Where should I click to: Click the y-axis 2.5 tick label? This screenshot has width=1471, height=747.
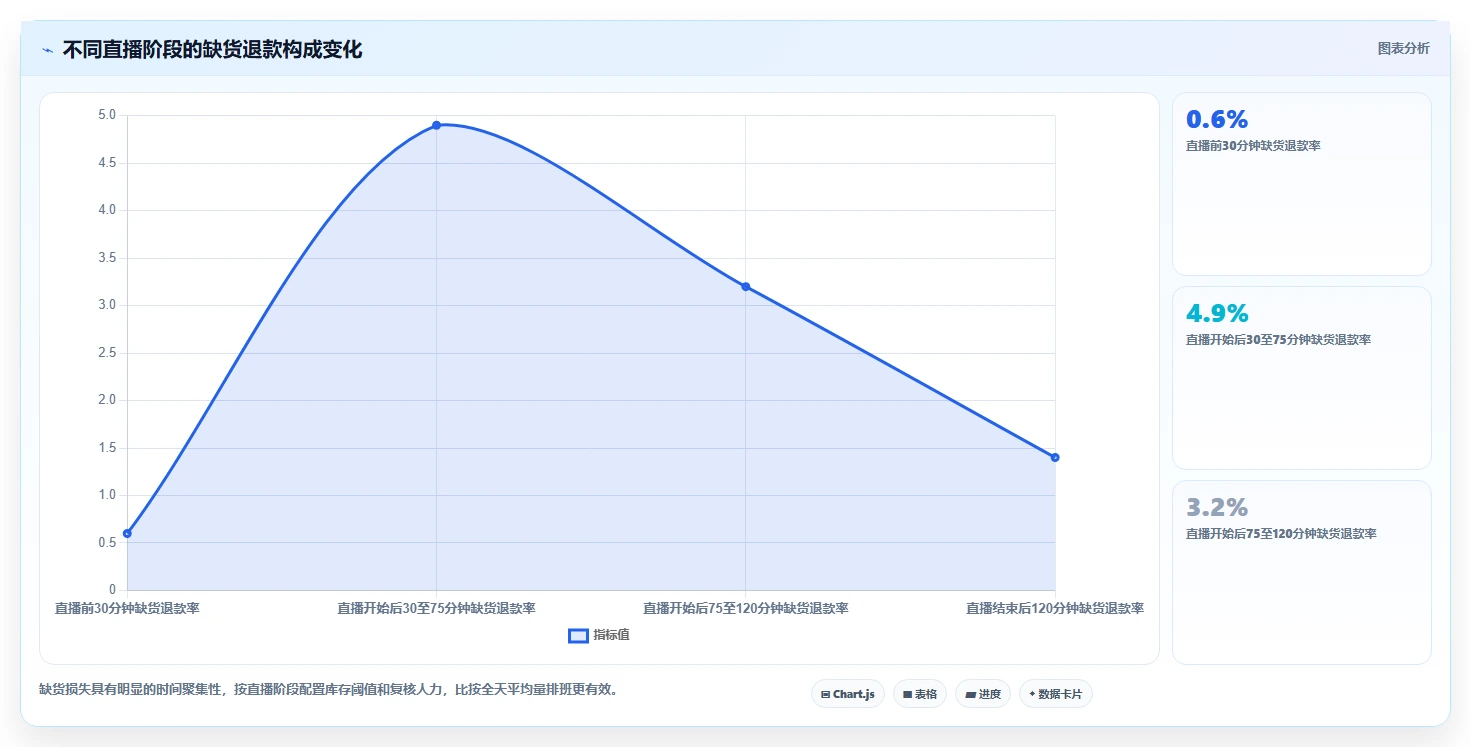(107, 353)
